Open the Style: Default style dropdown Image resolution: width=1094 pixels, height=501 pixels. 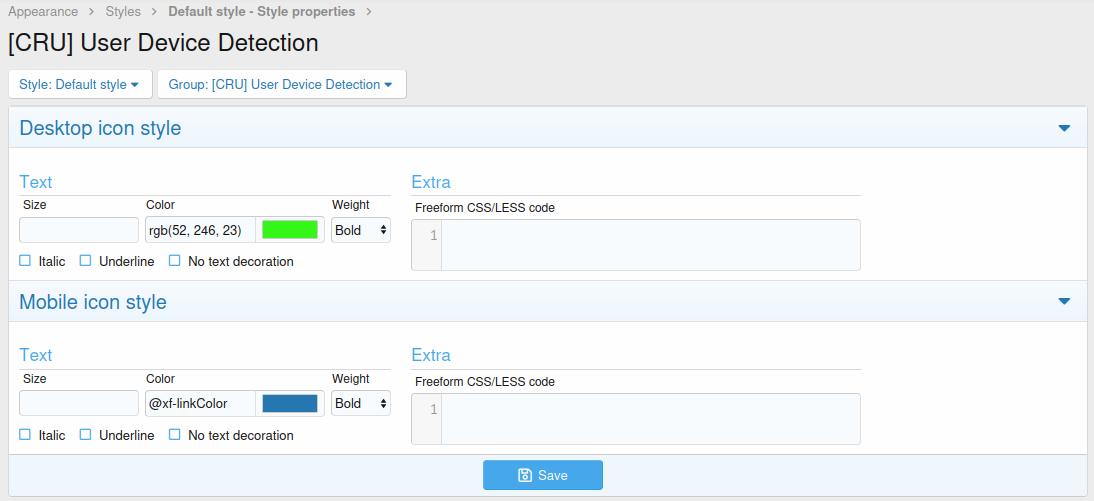click(x=79, y=85)
